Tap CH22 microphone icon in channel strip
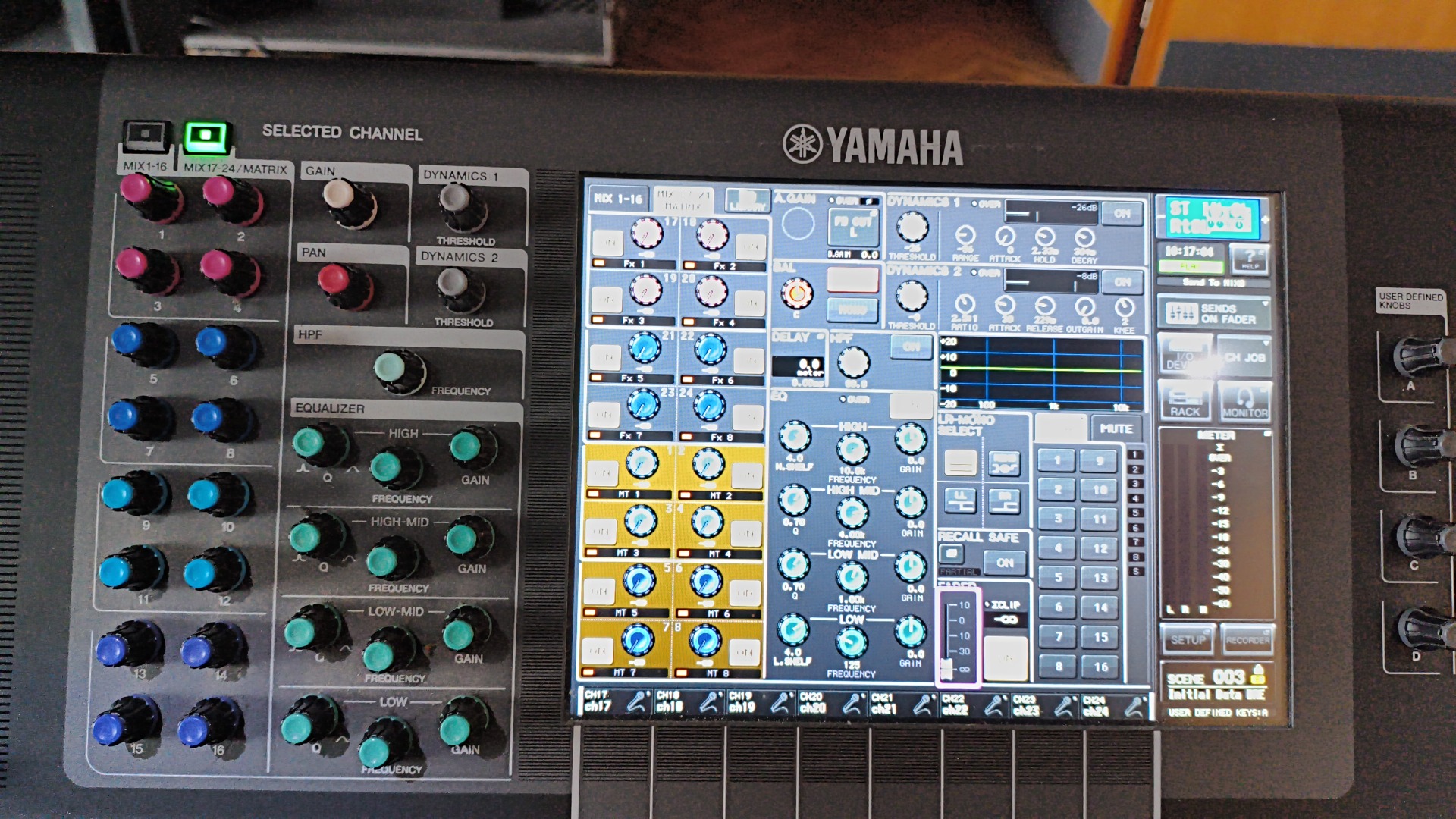The height and width of the screenshot is (819, 1456). tap(993, 705)
